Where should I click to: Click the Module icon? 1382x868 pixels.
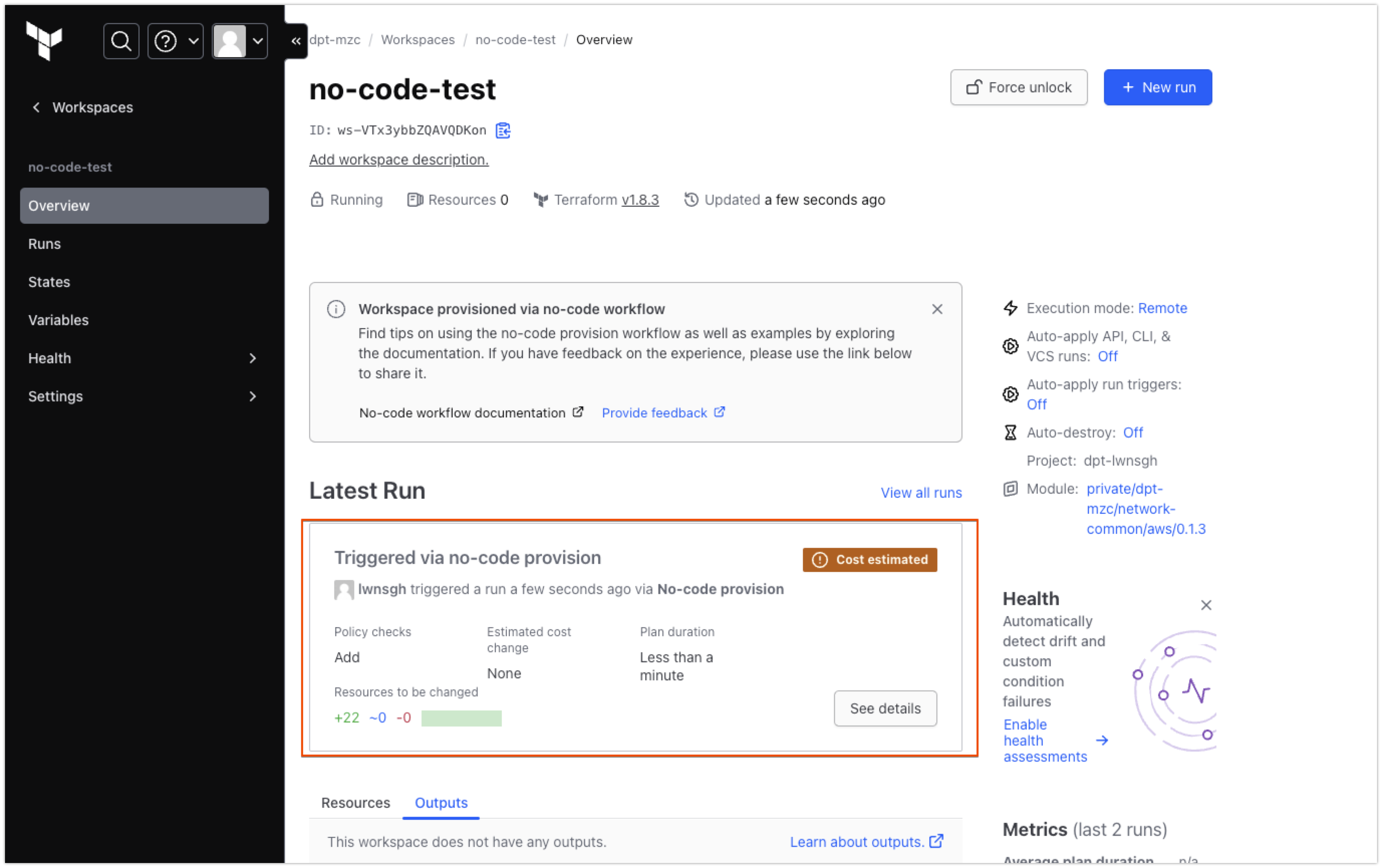(x=1011, y=489)
